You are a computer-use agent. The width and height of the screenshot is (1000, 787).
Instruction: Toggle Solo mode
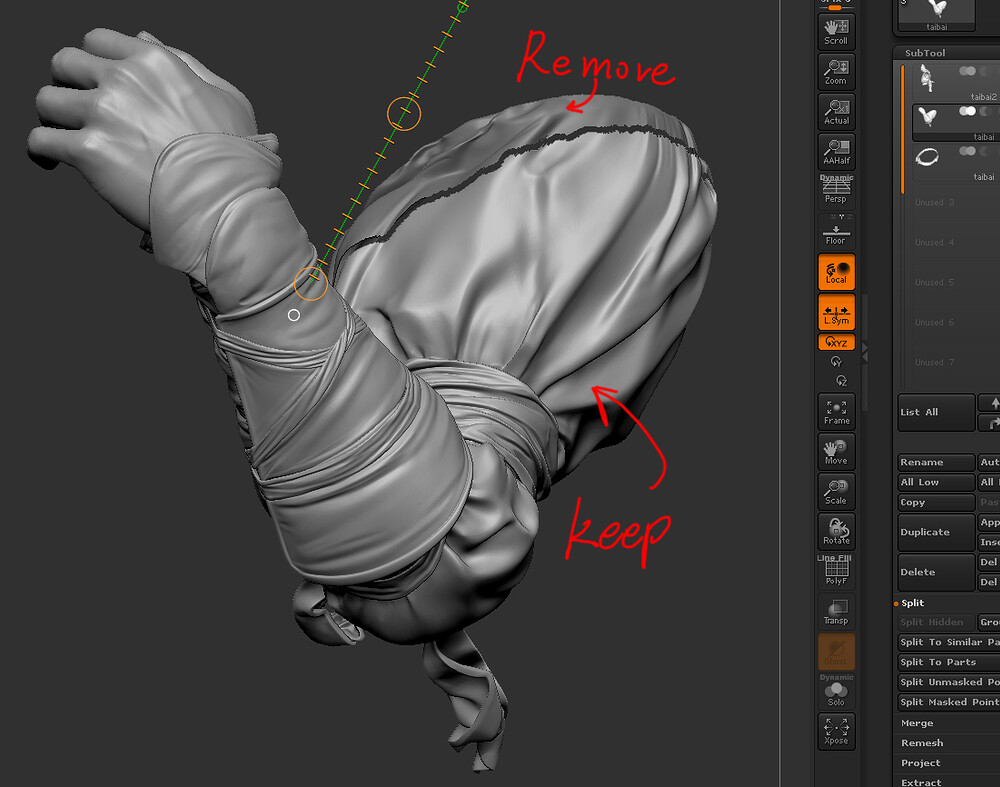tap(836, 691)
